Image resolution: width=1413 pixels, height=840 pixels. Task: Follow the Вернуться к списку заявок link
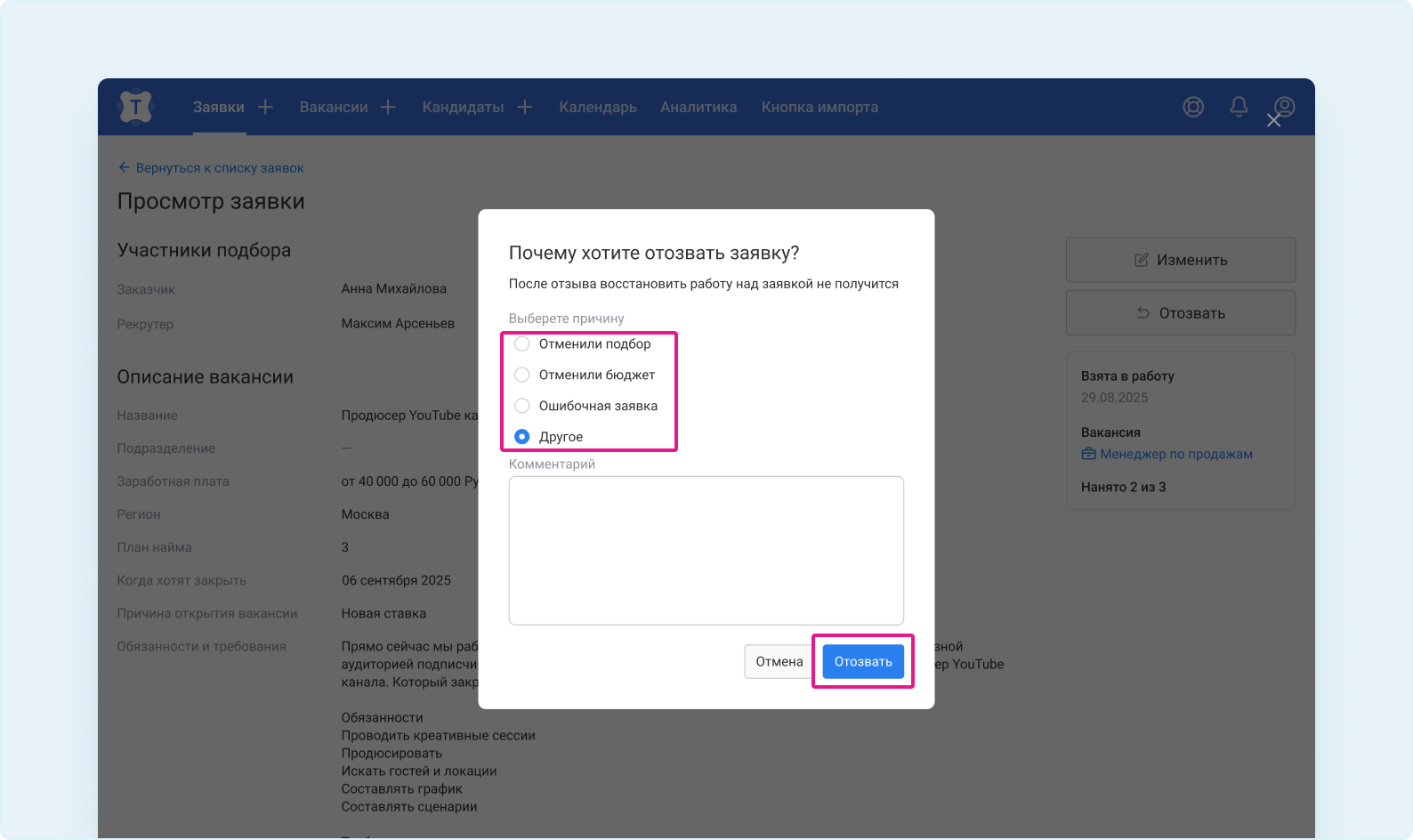[219, 168]
